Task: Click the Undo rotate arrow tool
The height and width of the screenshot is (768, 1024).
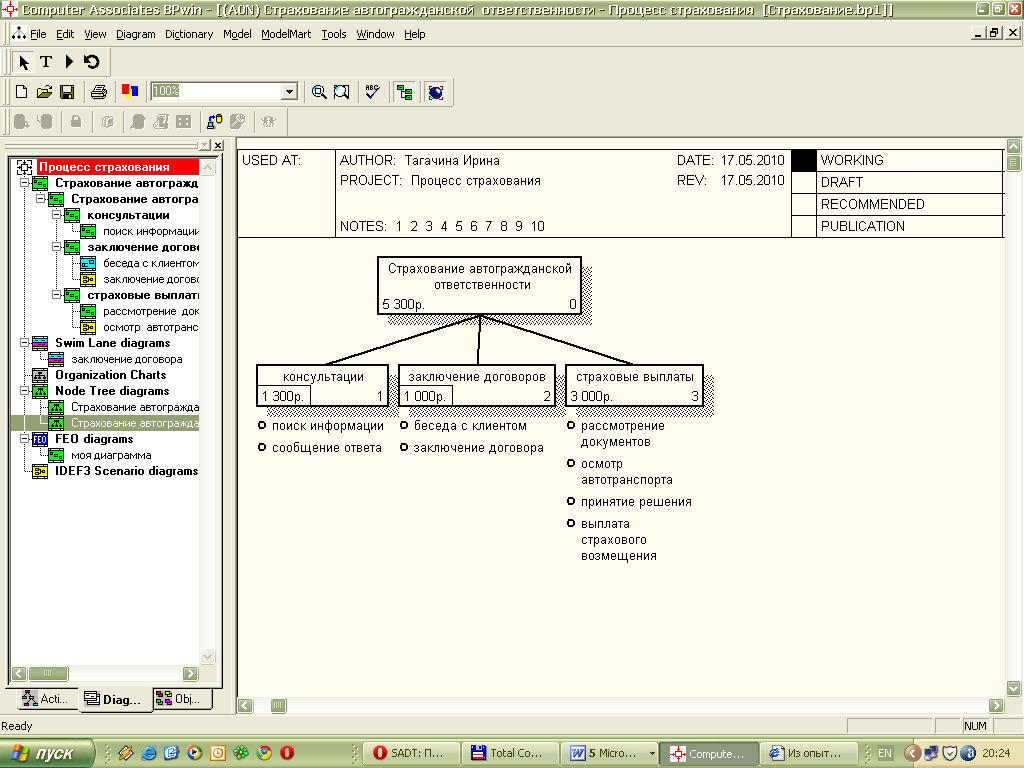Action: (x=91, y=62)
